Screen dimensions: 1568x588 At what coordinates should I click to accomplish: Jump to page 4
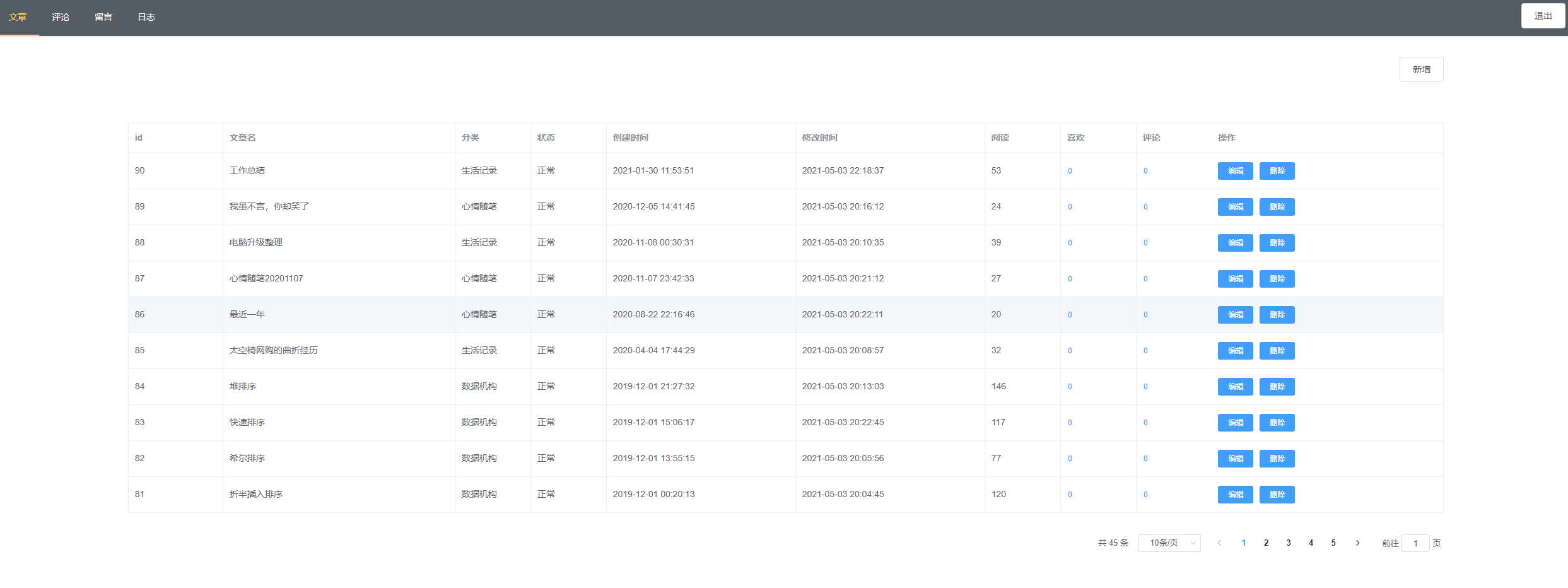(1311, 543)
